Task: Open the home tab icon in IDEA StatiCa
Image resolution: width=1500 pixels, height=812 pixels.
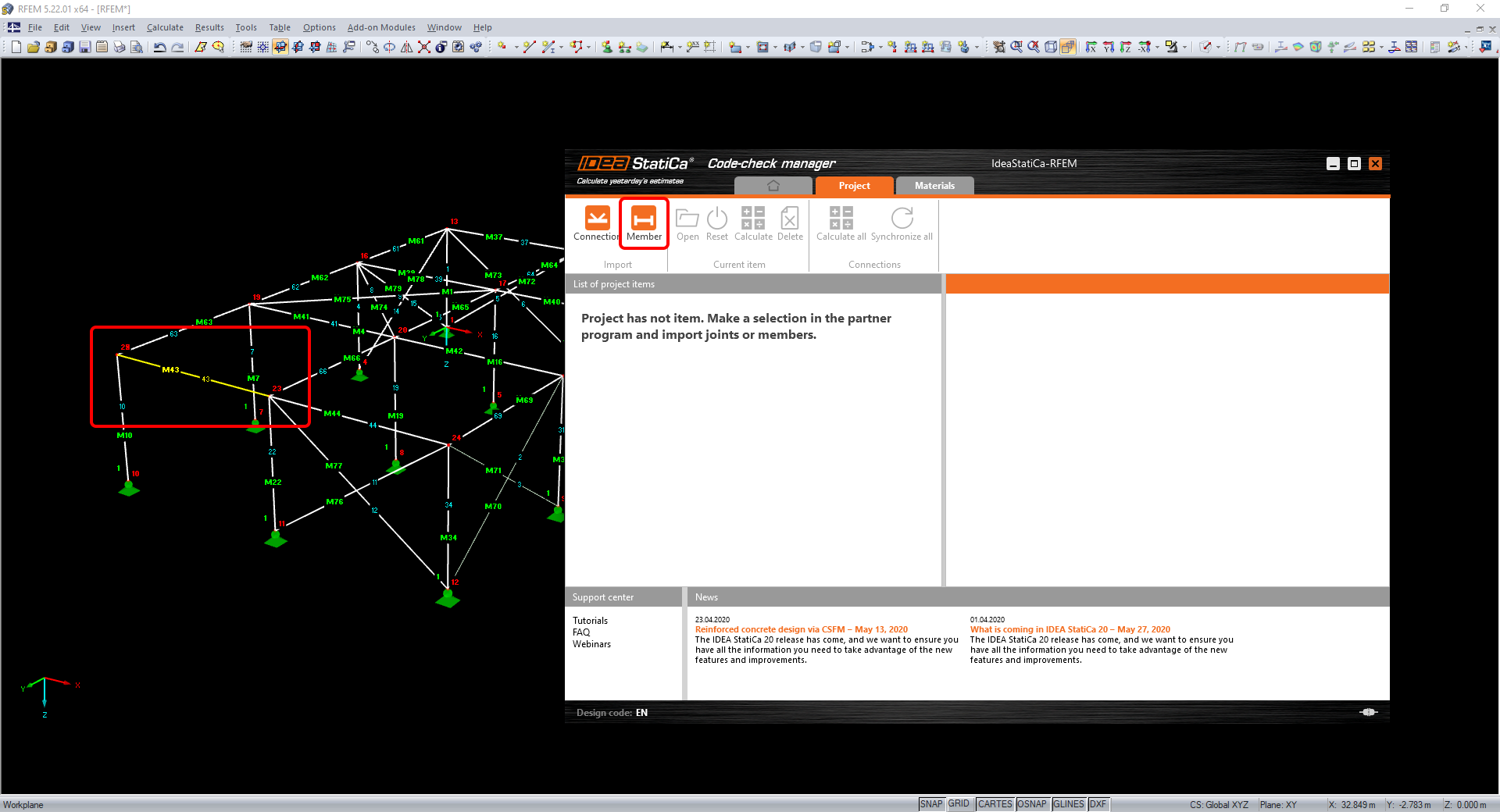Action: (773, 186)
